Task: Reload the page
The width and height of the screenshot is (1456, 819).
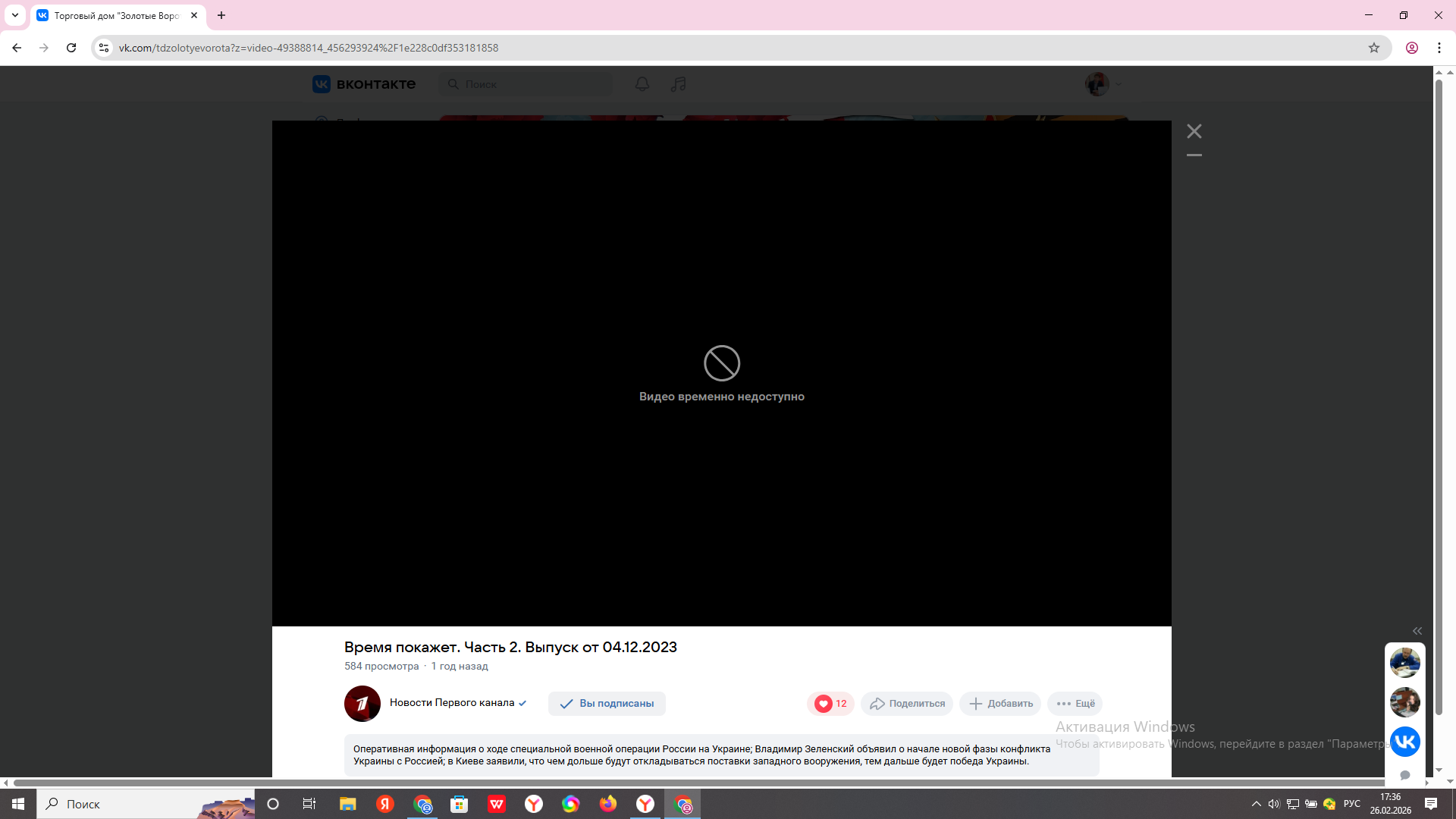Action: (x=71, y=48)
